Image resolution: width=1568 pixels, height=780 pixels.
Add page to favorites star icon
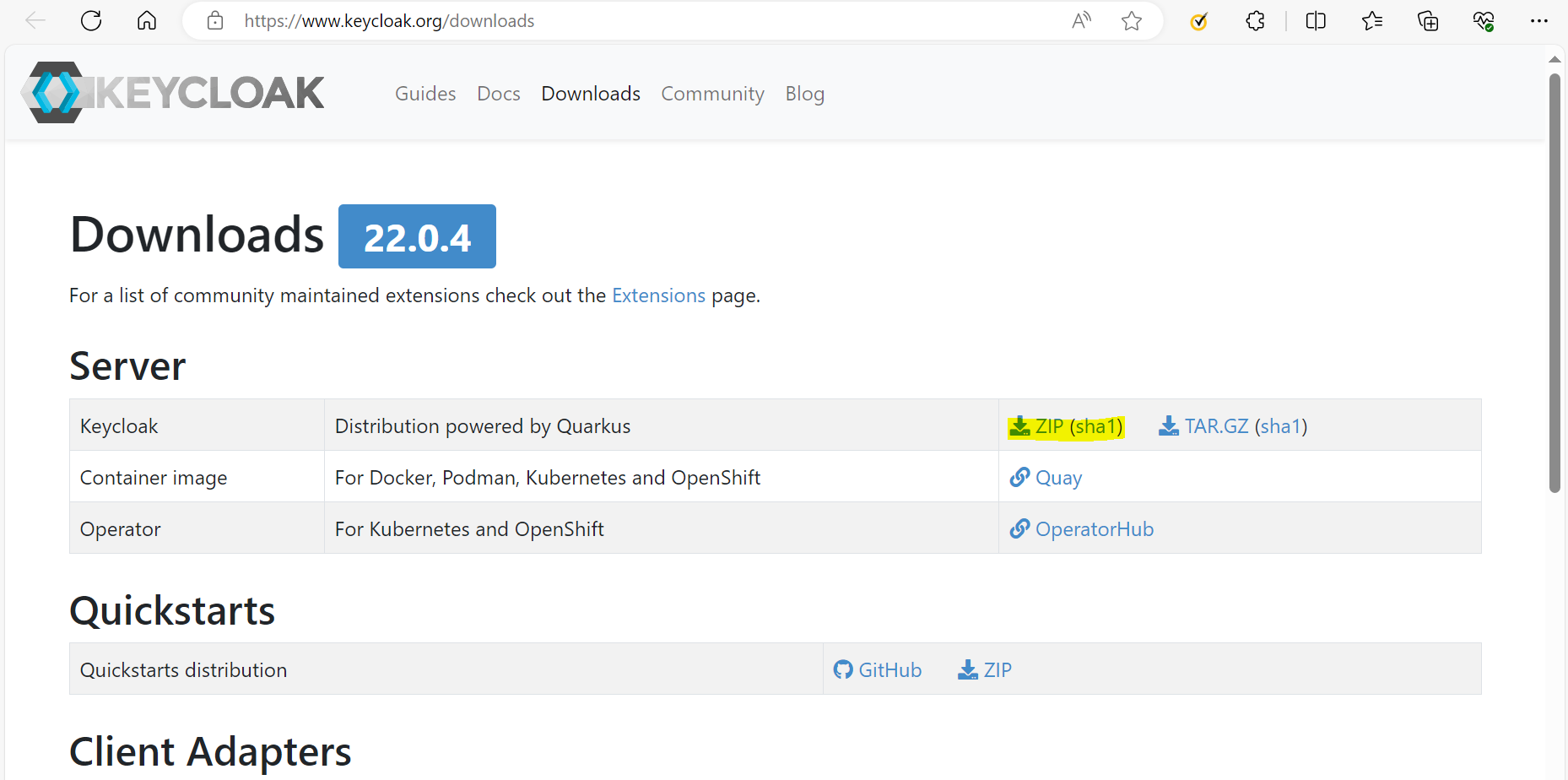pyautogui.click(x=1132, y=21)
